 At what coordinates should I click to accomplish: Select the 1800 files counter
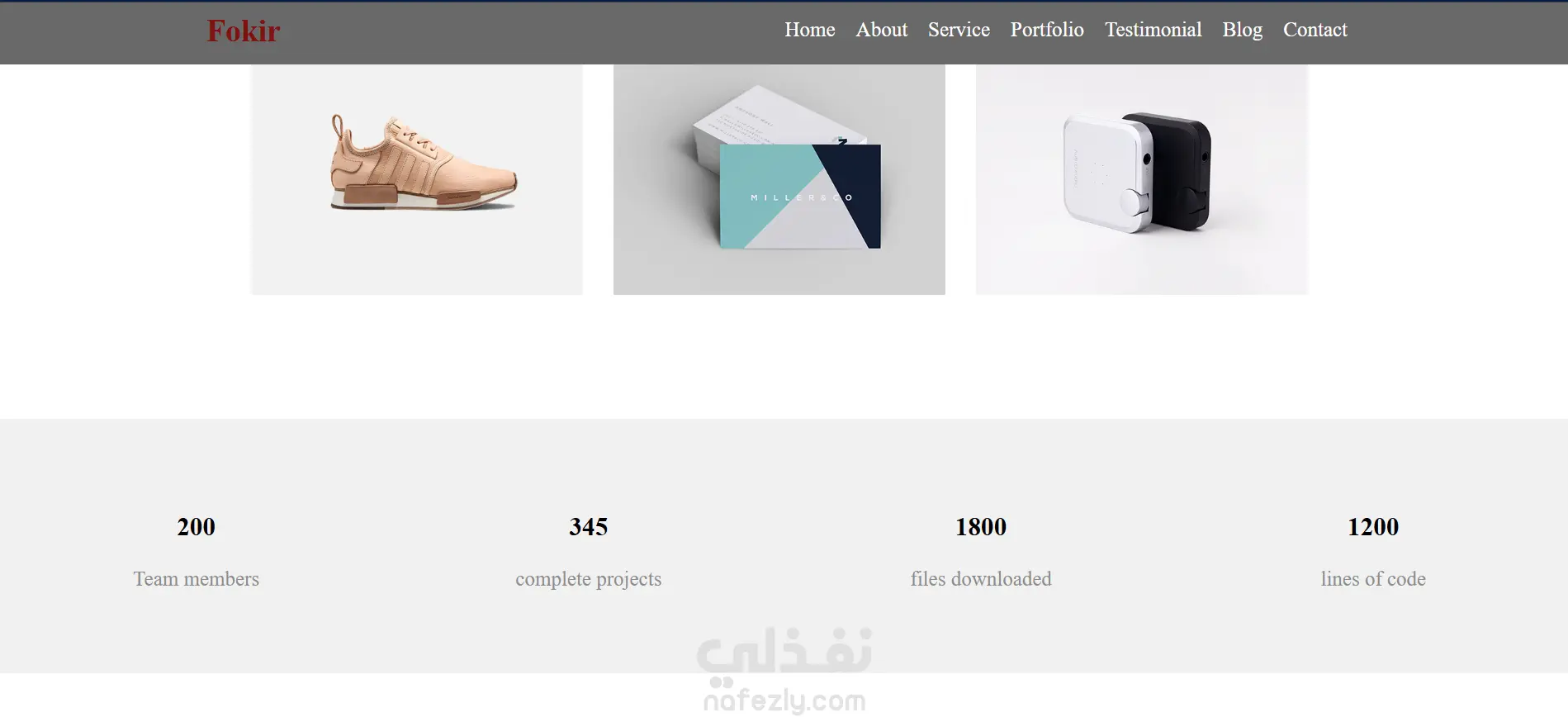tap(981, 527)
